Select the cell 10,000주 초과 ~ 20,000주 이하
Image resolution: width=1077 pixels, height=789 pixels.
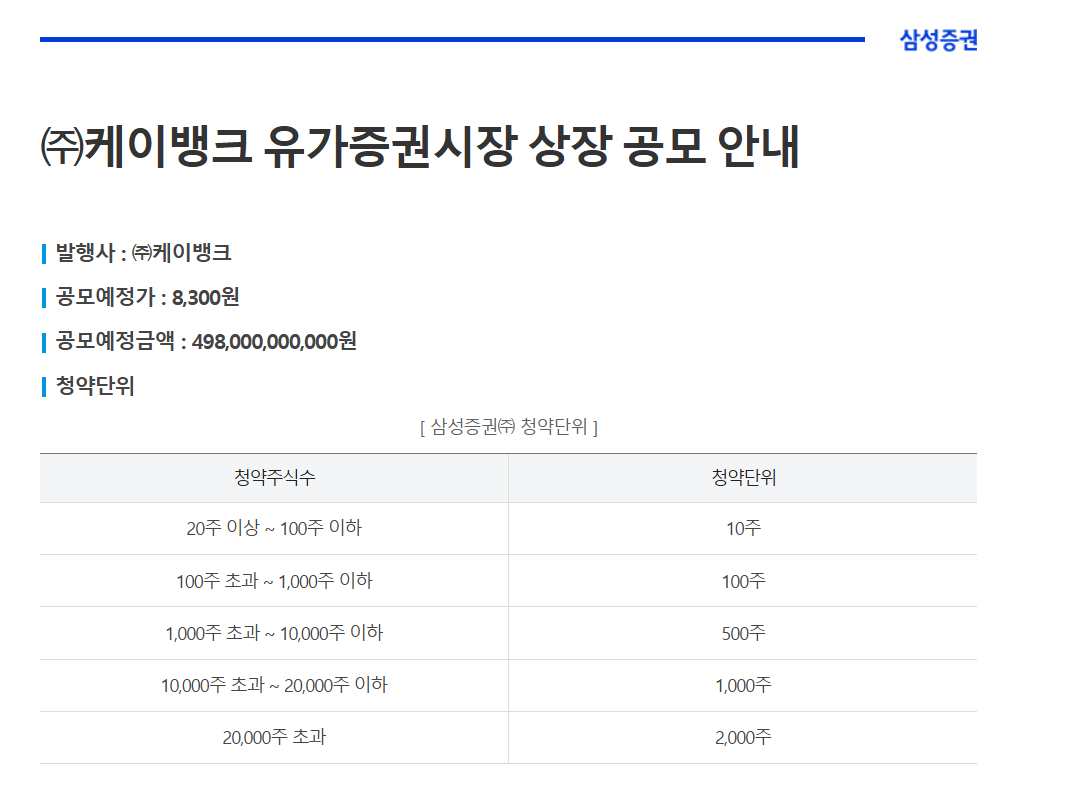point(274,685)
